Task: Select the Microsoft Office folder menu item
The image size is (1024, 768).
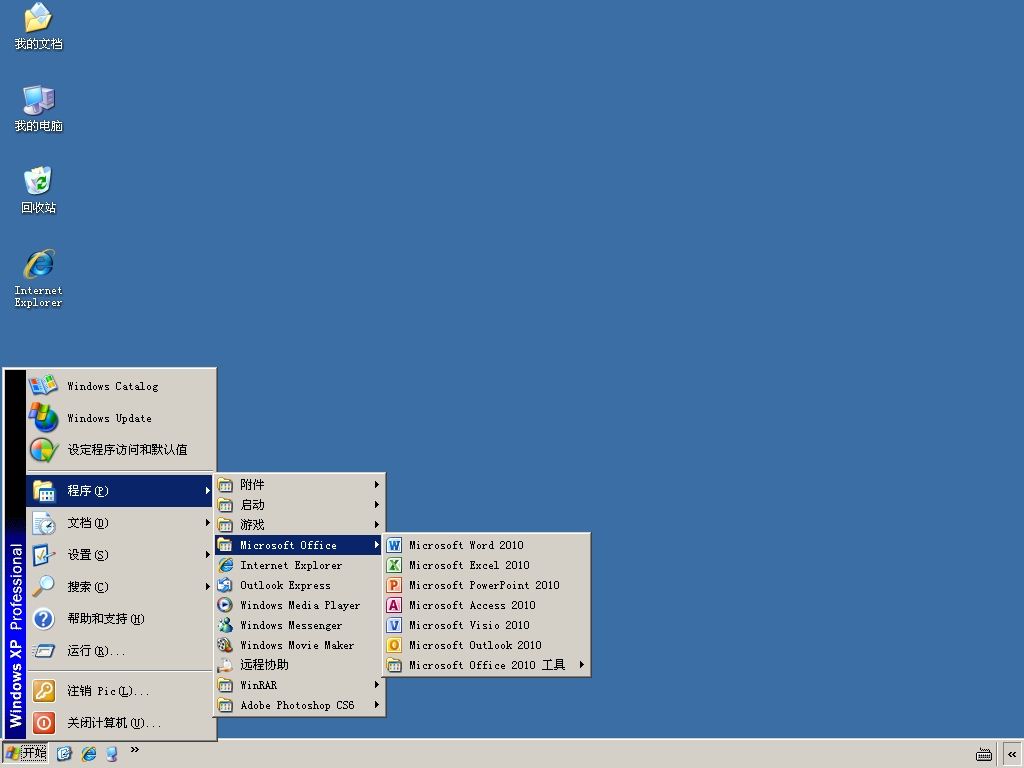Action: [x=298, y=545]
